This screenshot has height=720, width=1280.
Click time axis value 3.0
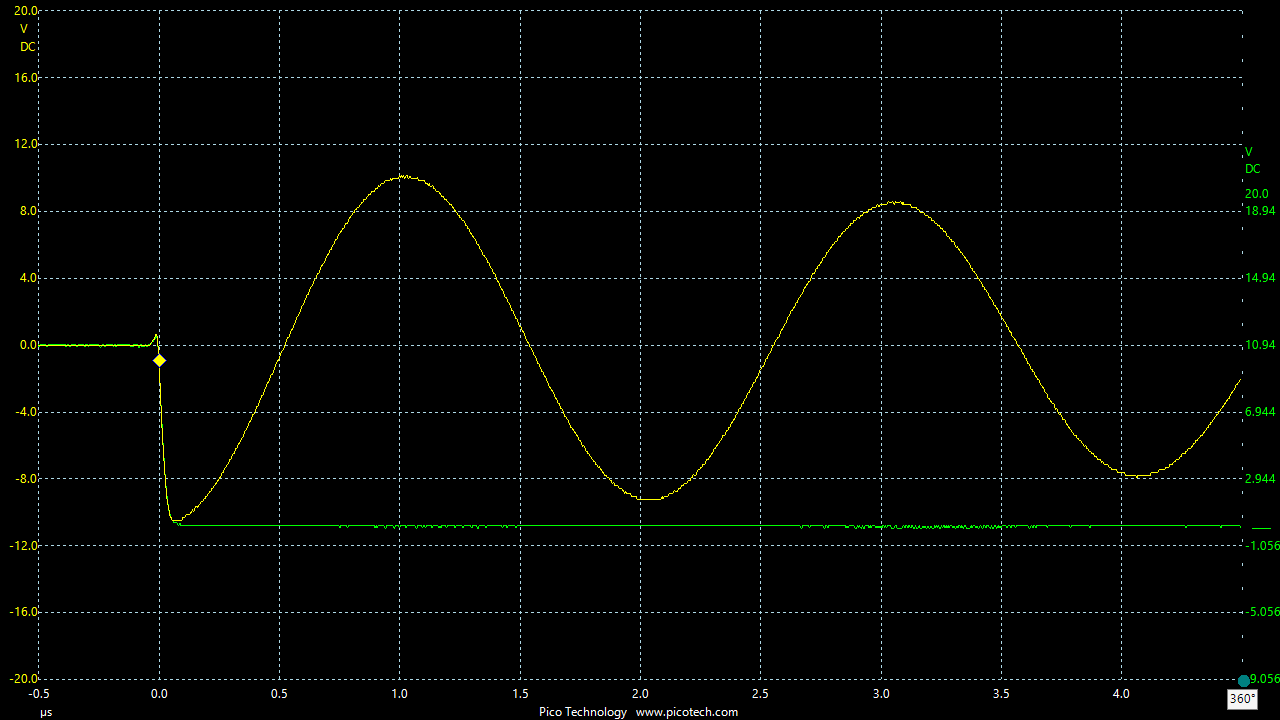tap(881, 693)
